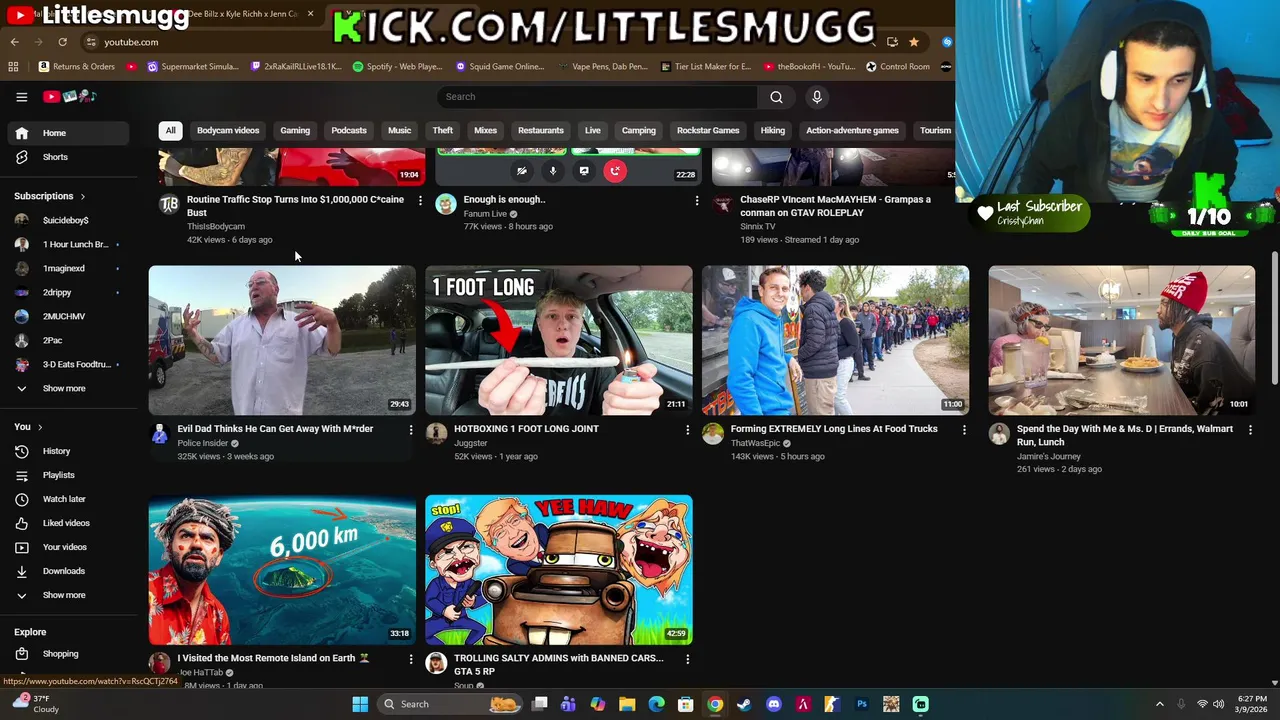Open options for Enough is enough video
1280x720 pixels.
pyautogui.click(x=697, y=201)
